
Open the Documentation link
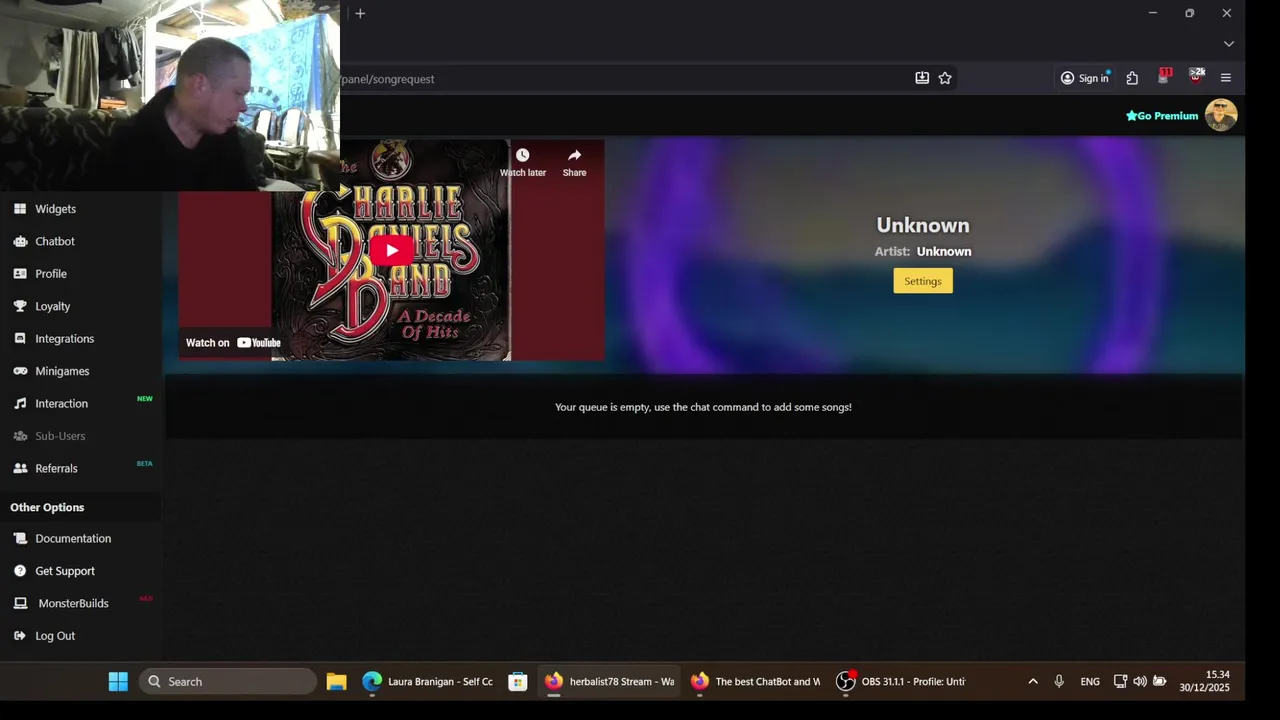(x=73, y=538)
